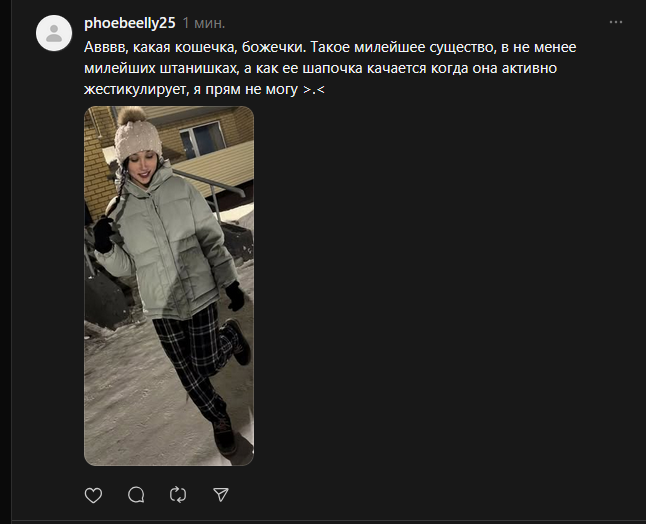
Task: Like the post with the heart icon
Action: [93, 495]
